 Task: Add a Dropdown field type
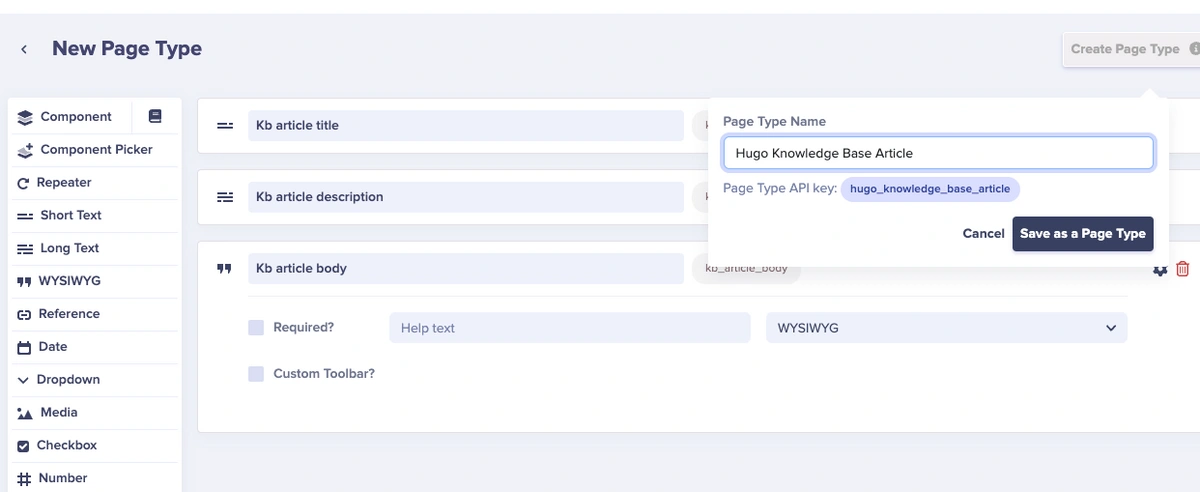point(68,380)
